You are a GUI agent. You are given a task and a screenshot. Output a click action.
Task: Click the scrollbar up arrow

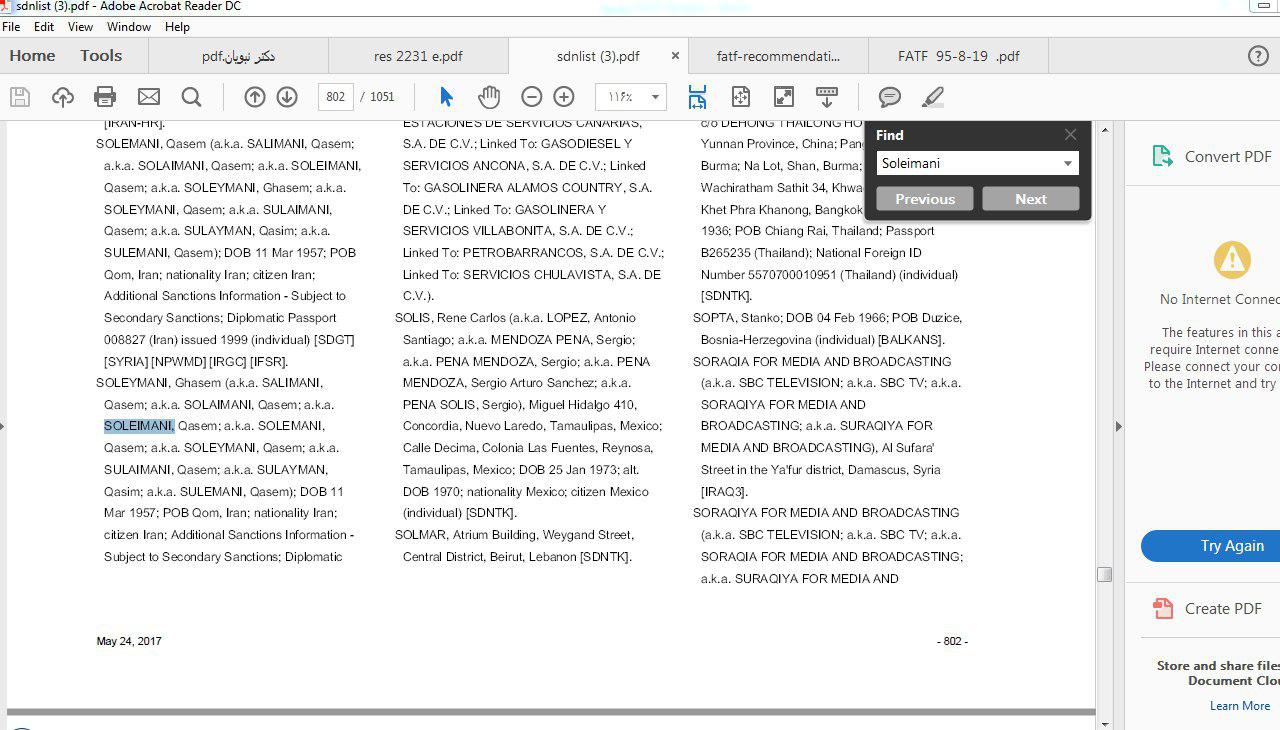pos(1105,130)
